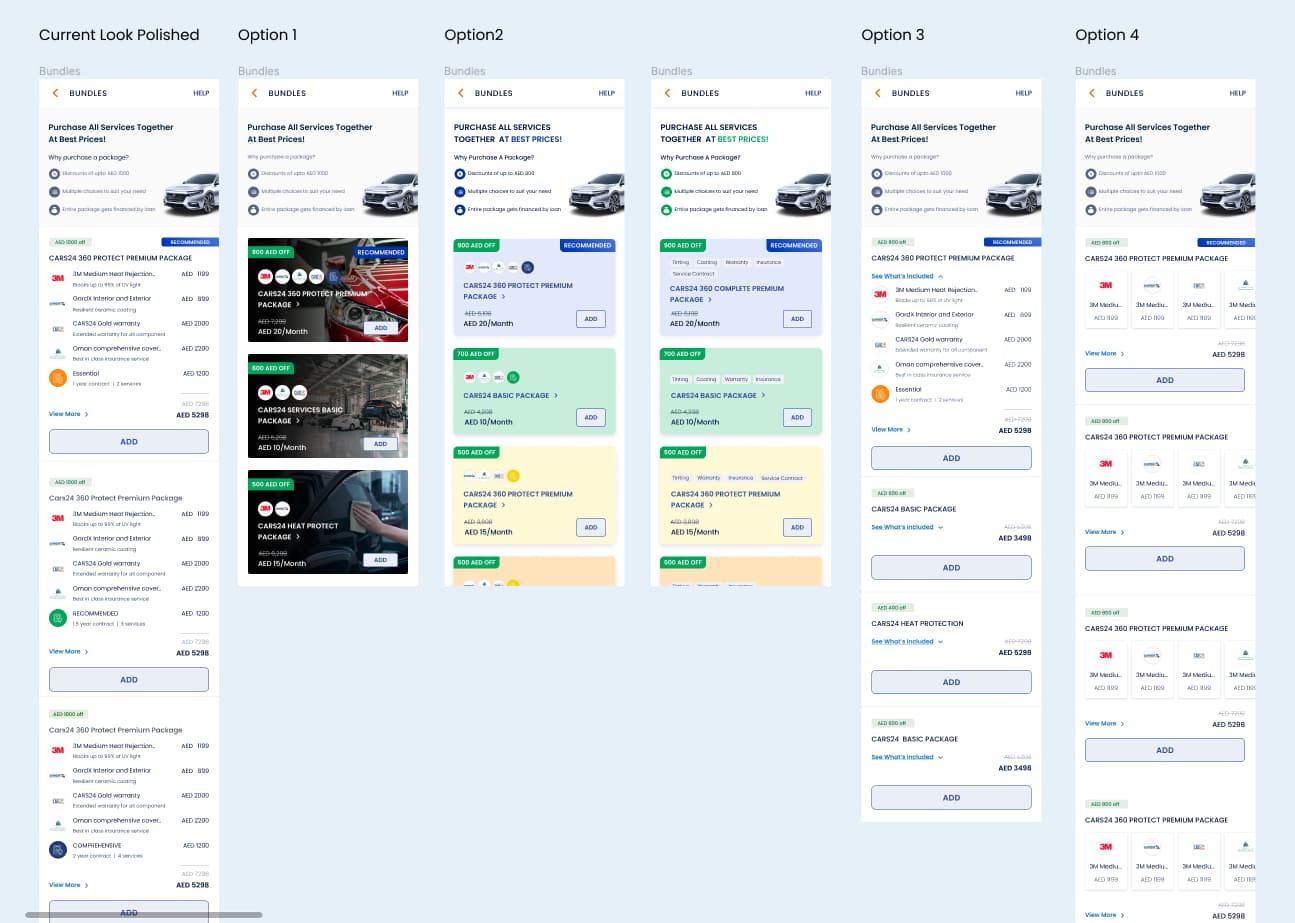Click car image in Current Look Polished frame
The image size is (1295, 923).
coord(190,194)
